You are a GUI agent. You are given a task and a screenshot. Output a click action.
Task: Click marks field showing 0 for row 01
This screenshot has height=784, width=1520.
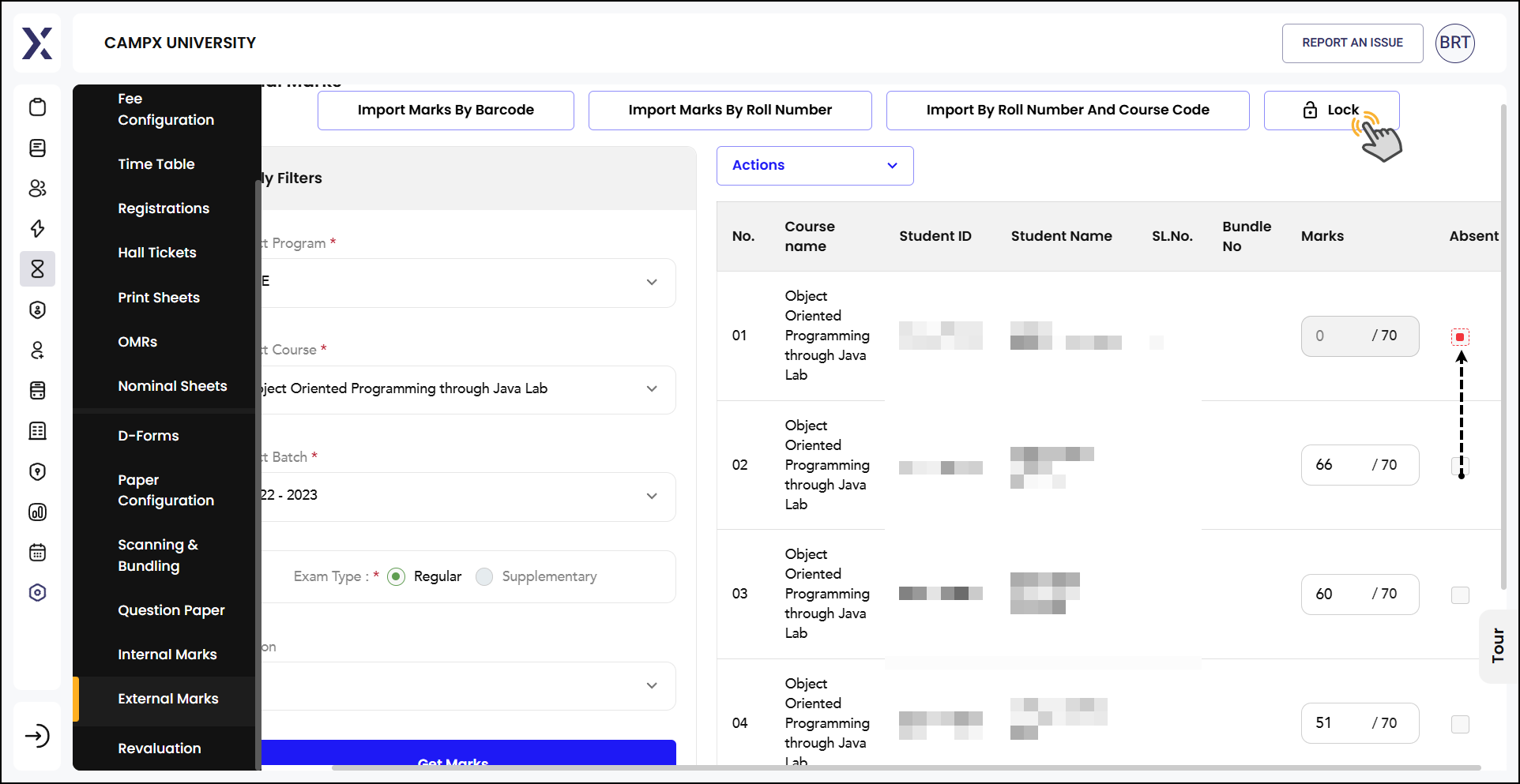pos(1360,336)
